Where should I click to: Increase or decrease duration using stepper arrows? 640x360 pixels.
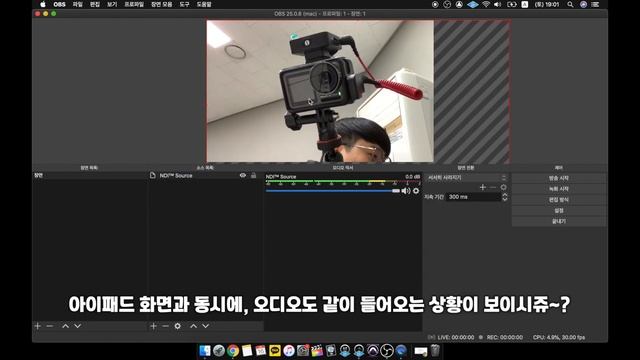(x=505, y=197)
